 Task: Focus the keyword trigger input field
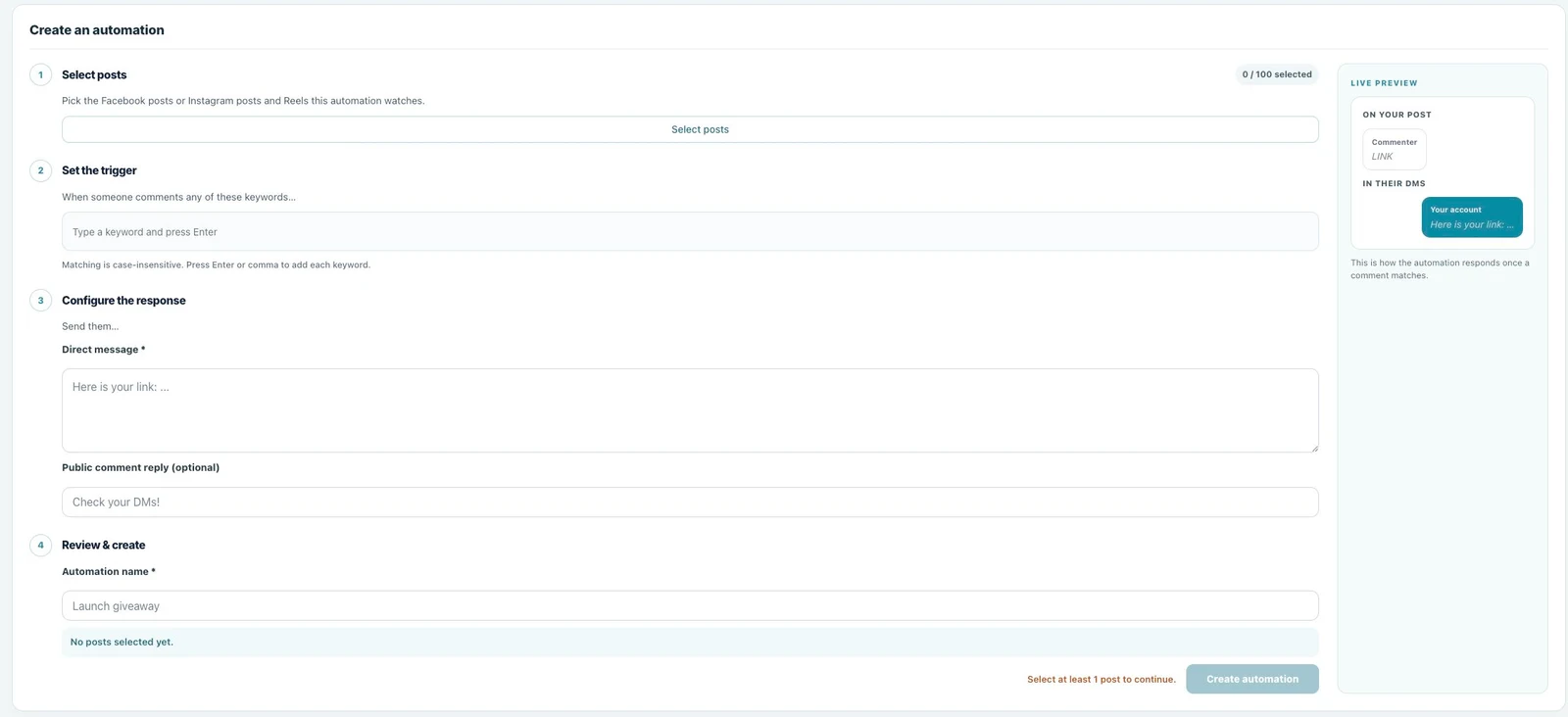[x=690, y=232]
